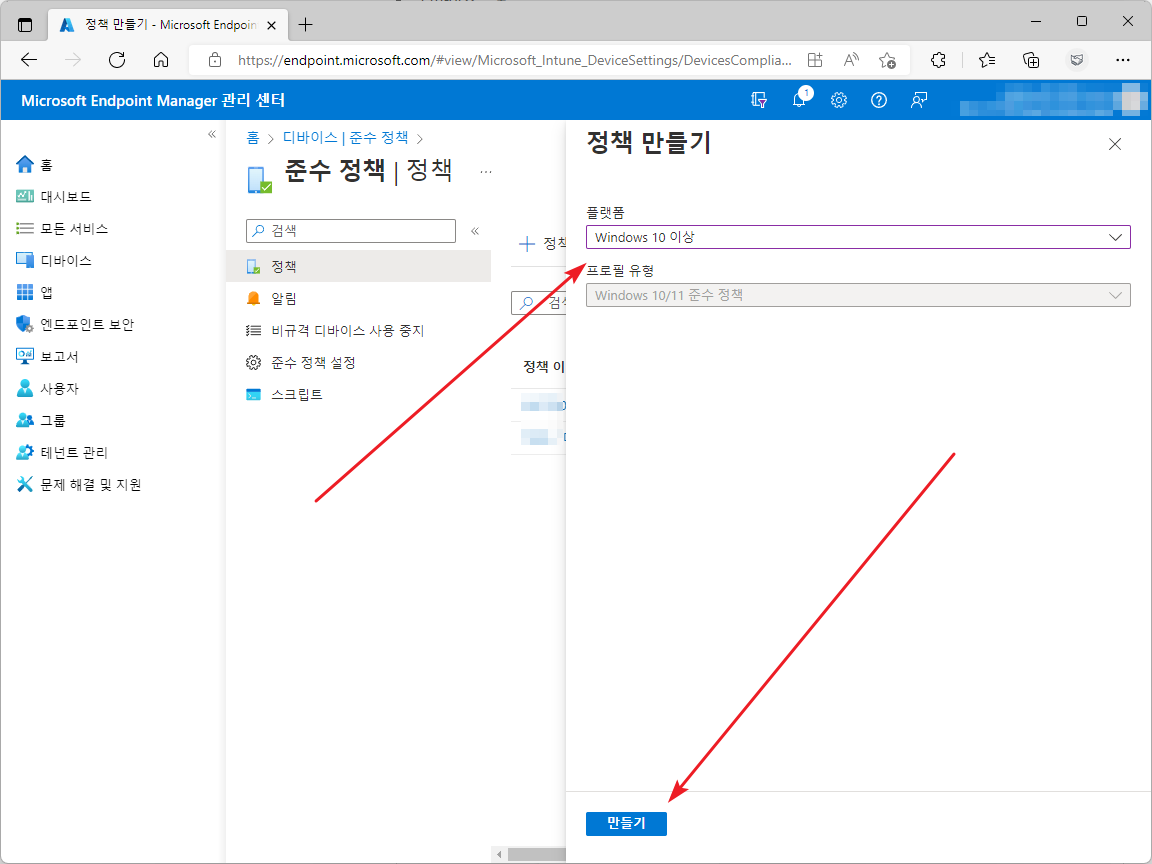Click the Microsoft Endpoint Manager 관리 센터 title

point(153,100)
